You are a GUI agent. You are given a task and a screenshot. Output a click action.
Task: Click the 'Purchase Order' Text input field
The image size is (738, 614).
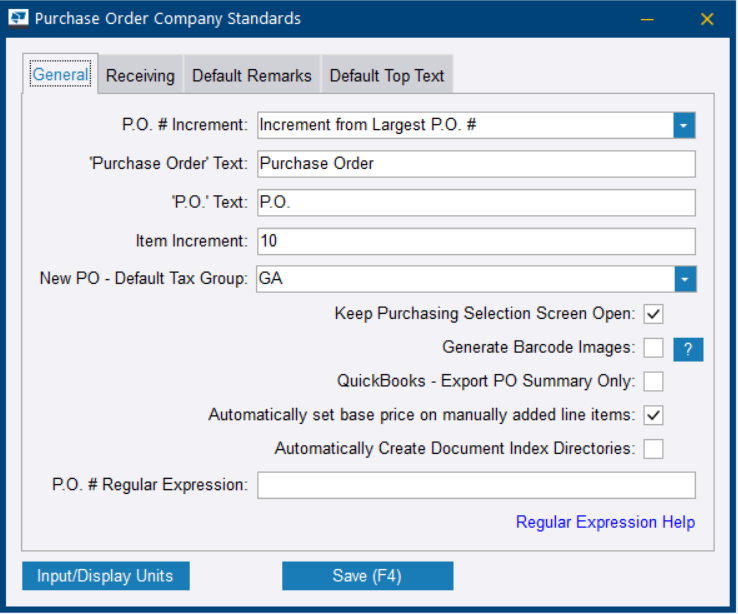476,164
